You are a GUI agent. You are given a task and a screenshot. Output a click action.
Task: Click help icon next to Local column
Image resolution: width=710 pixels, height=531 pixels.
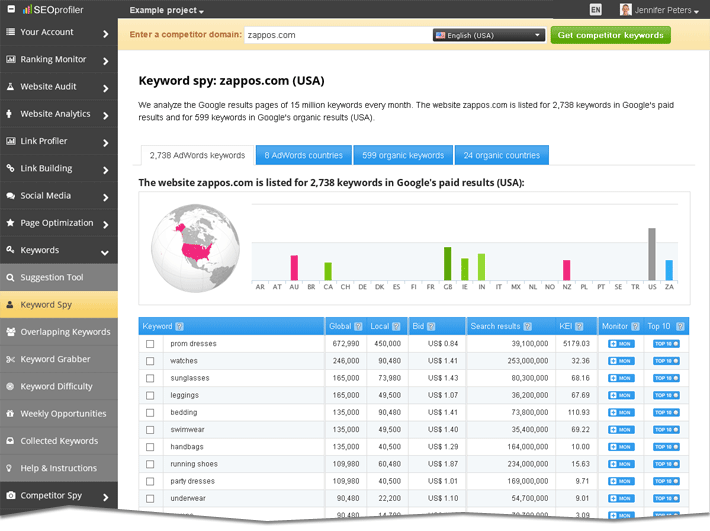tap(396, 326)
